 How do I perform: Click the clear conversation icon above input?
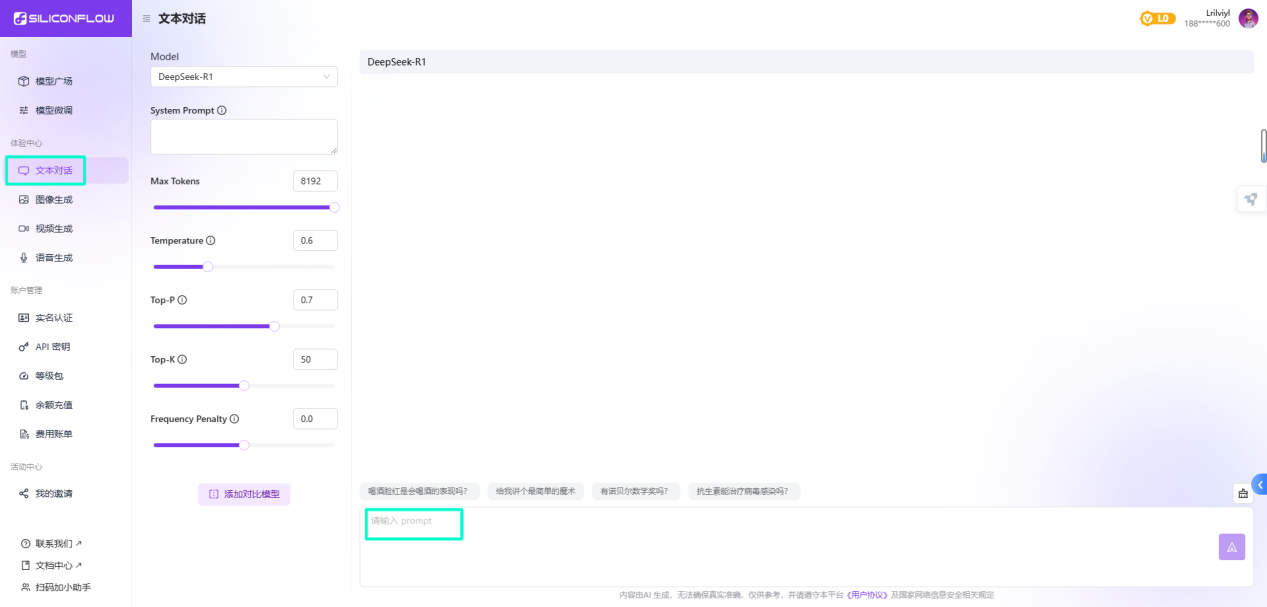tap(1243, 493)
